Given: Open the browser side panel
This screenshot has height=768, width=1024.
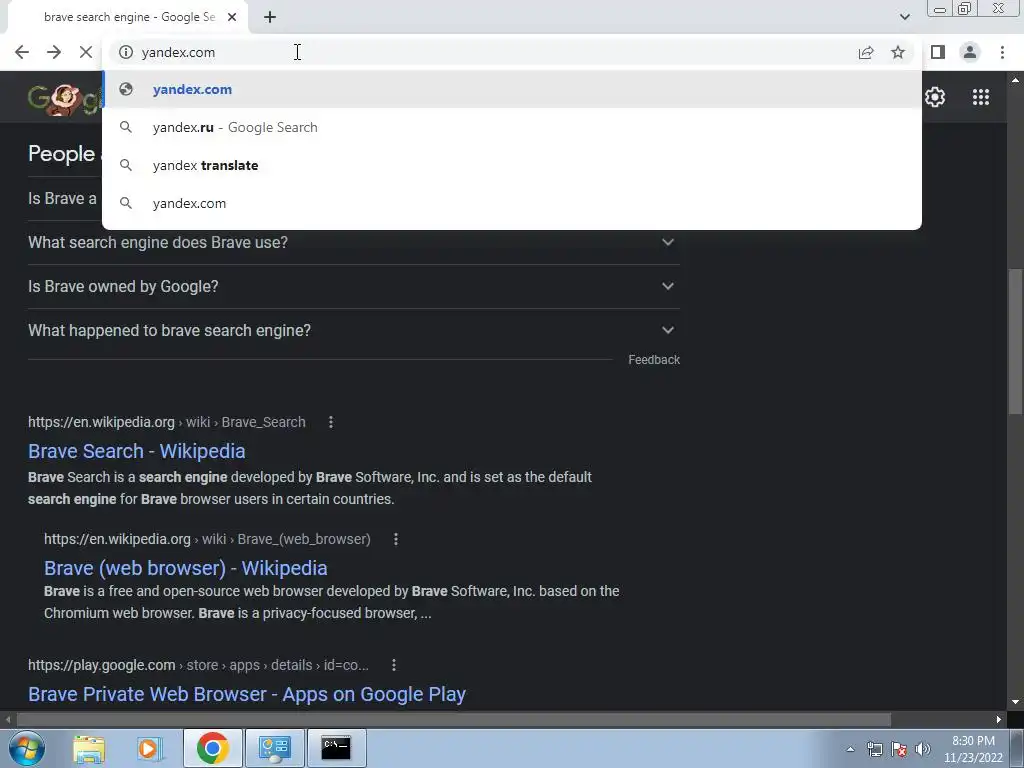Looking at the screenshot, I should point(938,52).
